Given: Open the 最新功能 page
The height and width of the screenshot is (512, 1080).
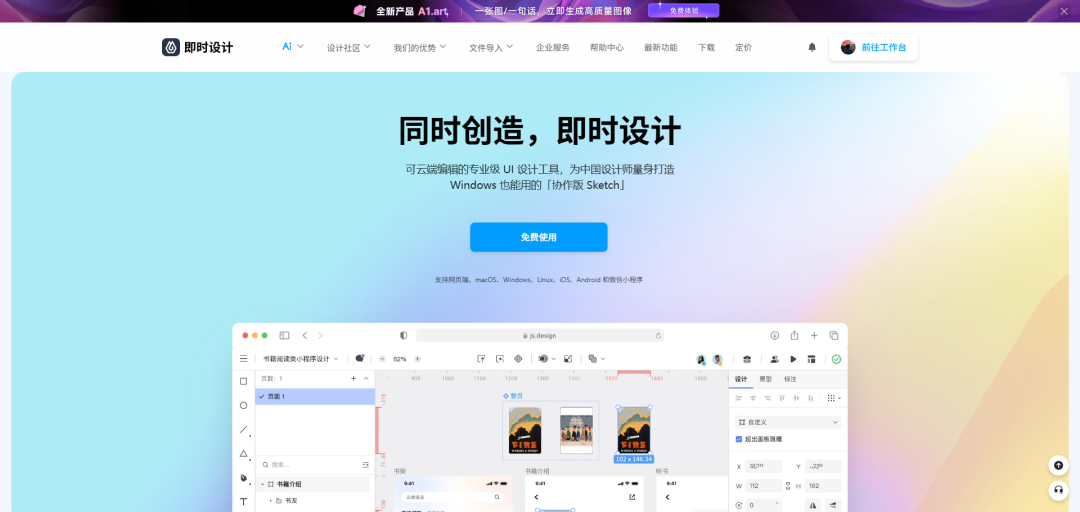Looking at the screenshot, I should (x=661, y=48).
